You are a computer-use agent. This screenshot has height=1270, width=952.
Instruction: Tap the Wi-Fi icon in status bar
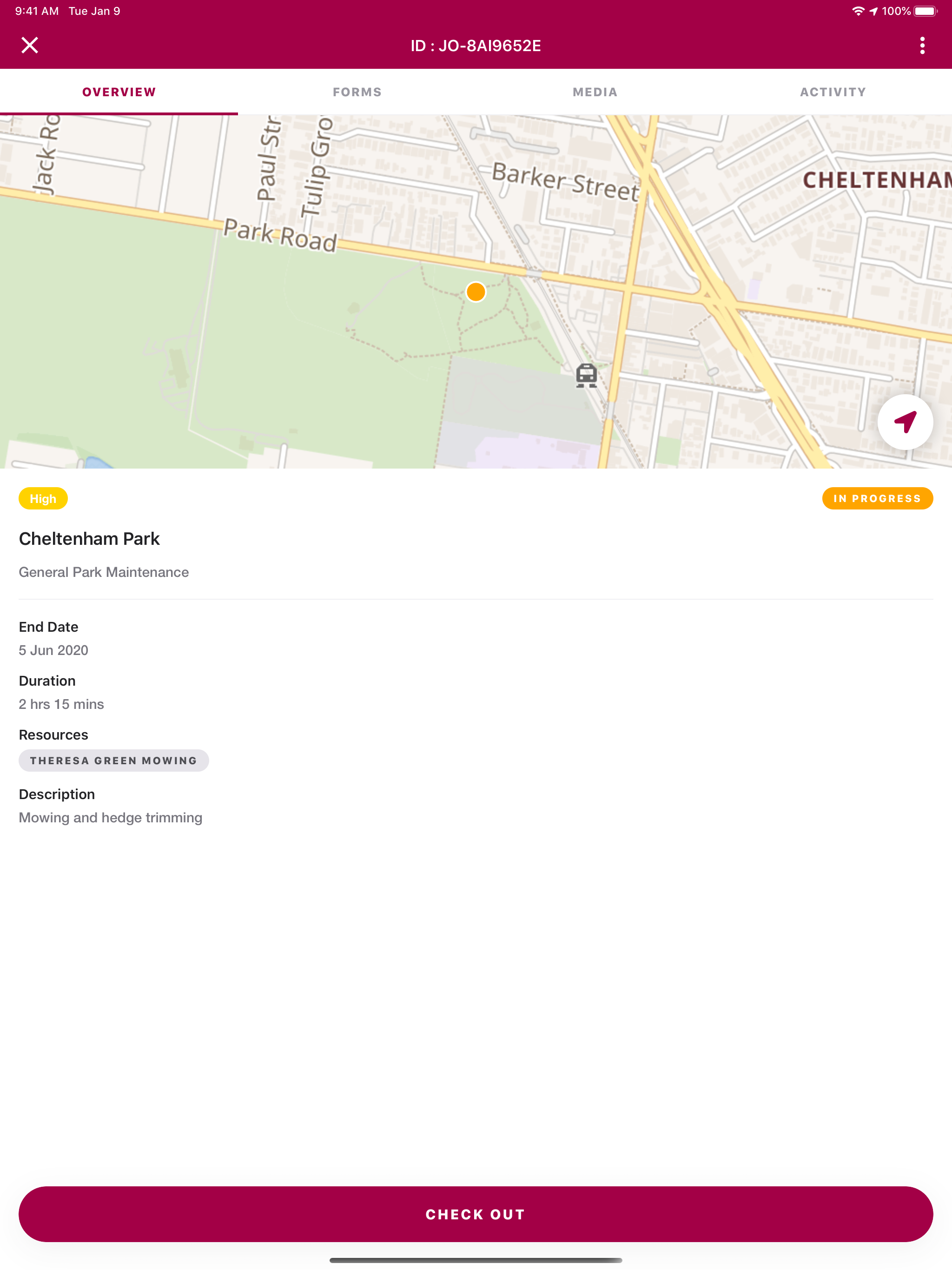[858, 11]
